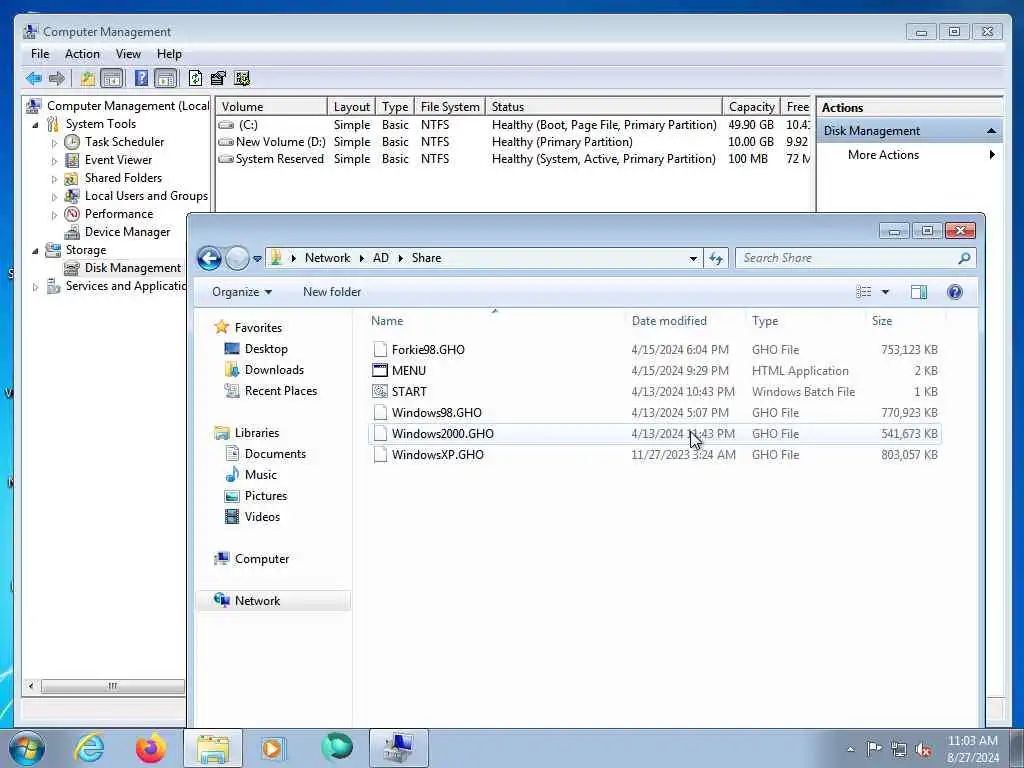Open the view options dropdown arrow
The width and height of the screenshot is (1024, 768).
click(x=886, y=292)
